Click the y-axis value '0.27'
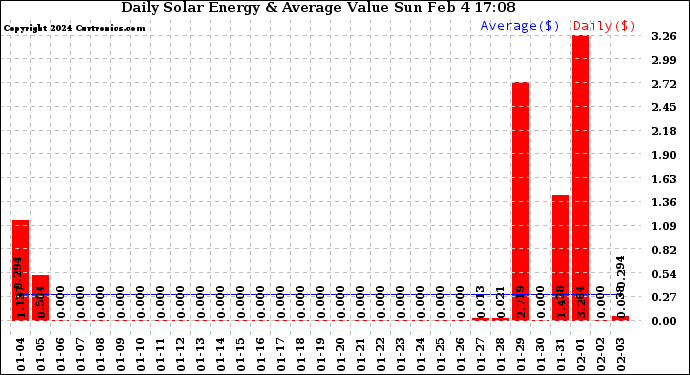 tap(664, 298)
